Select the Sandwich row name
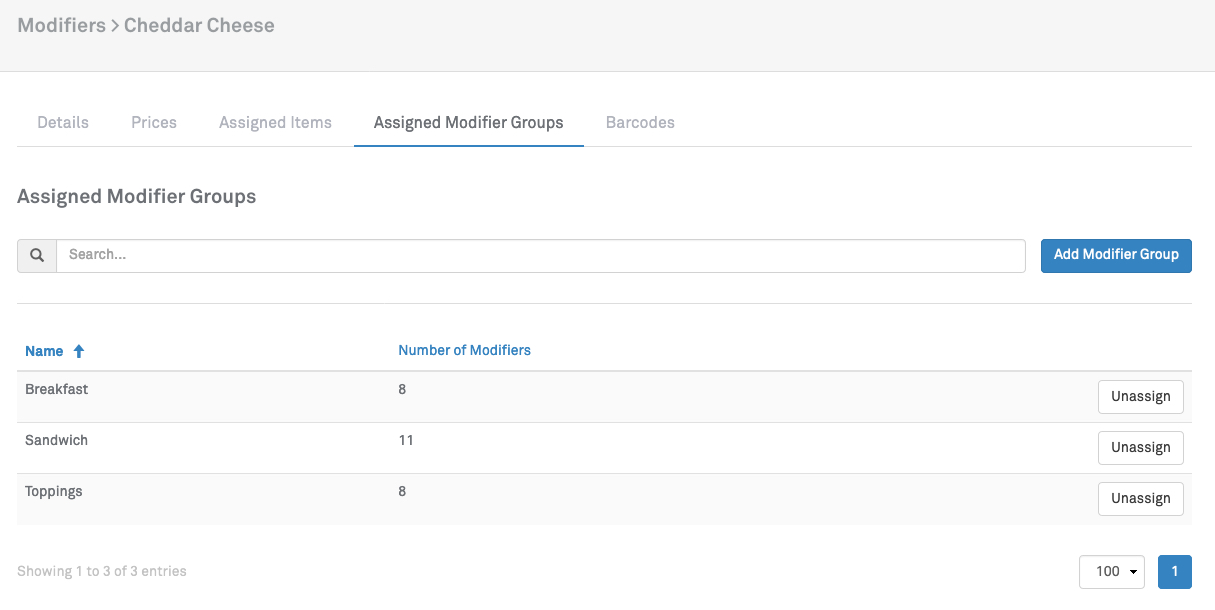This screenshot has width=1215, height=610. point(56,441)
